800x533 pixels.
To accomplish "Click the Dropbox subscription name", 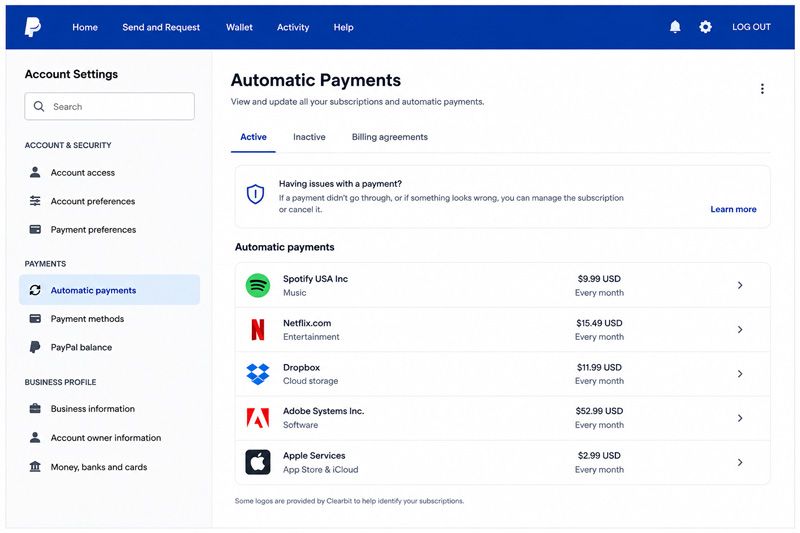I will [x=302, y=367].
